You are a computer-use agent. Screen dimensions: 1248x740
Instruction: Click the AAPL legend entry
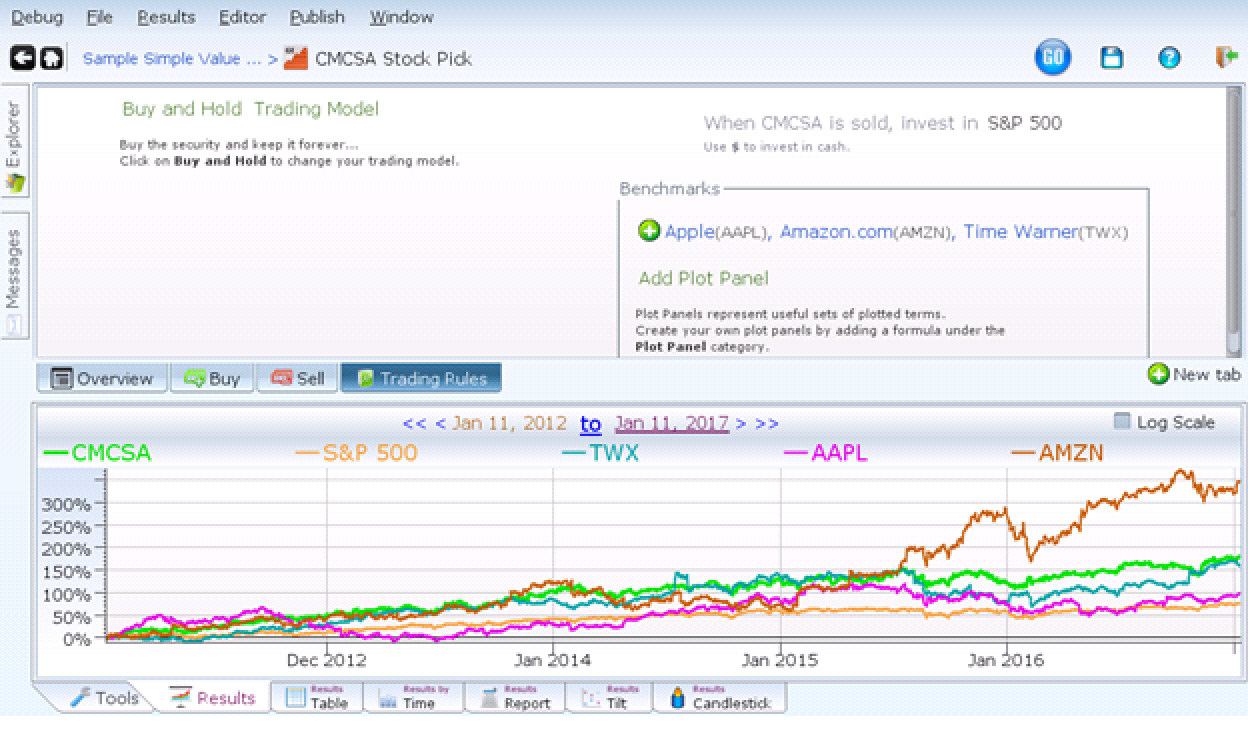[826, 453]
